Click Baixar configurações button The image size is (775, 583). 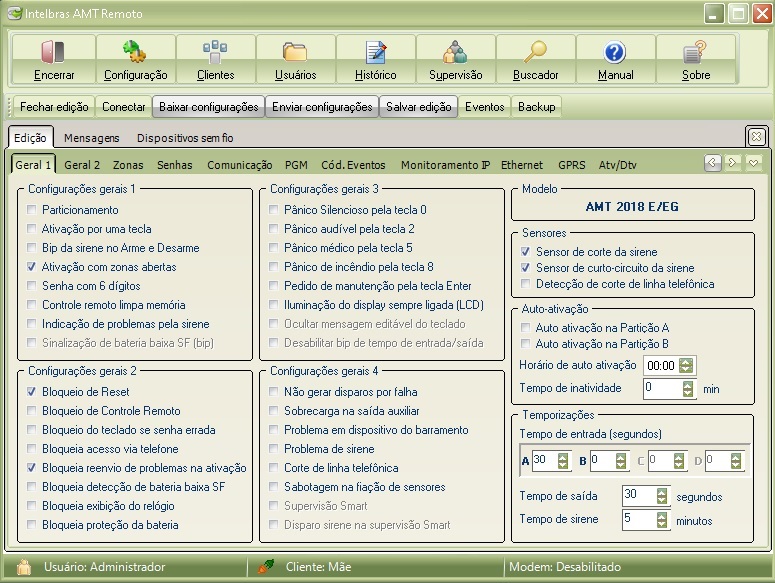click(x=209, y=107)
